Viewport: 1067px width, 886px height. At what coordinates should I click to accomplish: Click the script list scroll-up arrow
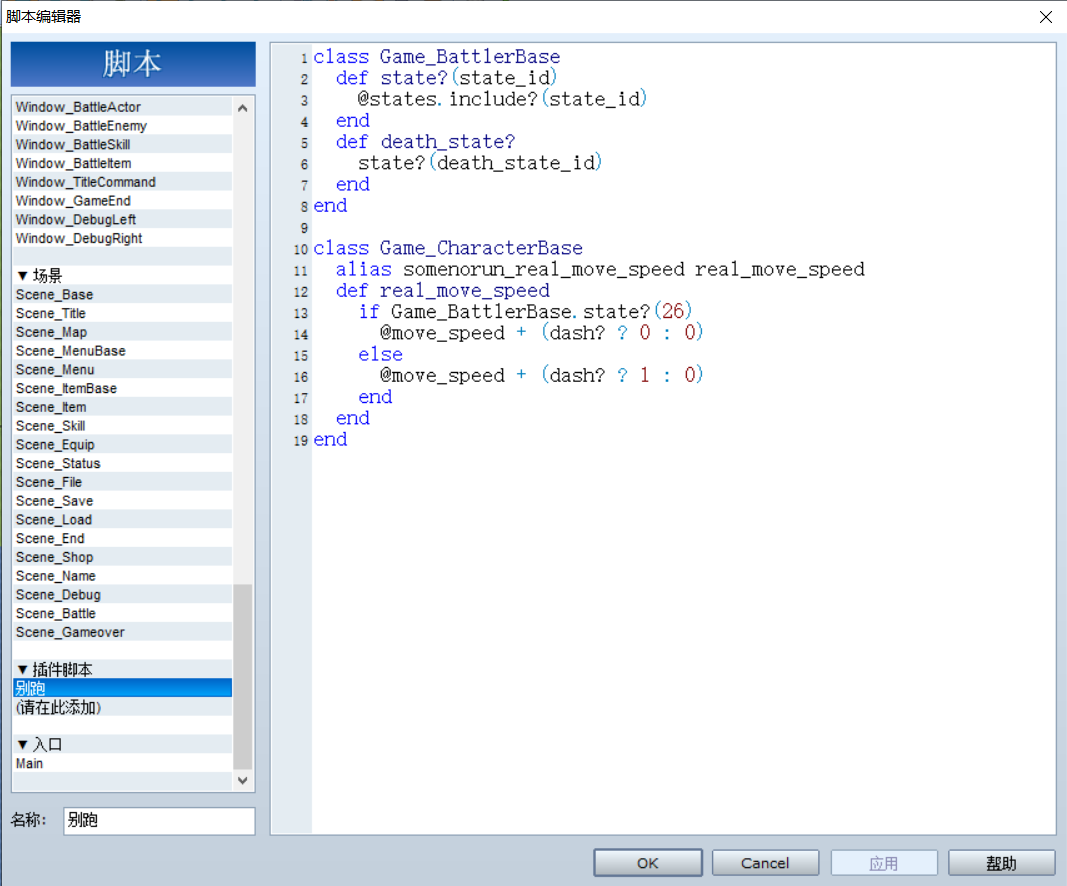[243, 108]
